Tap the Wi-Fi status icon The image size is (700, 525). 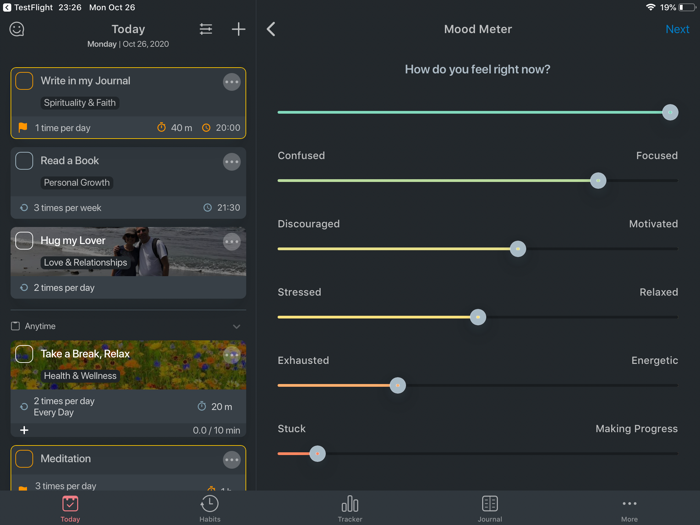click(x=650, y=7)
